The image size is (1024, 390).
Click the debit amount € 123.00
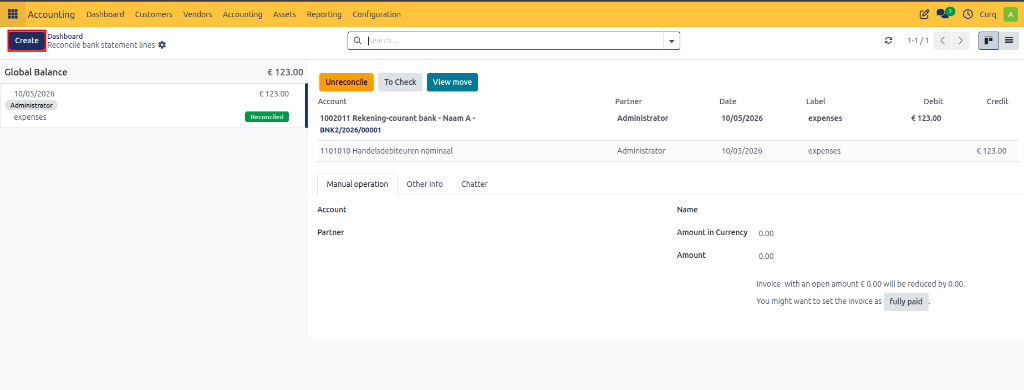(926, 118)
